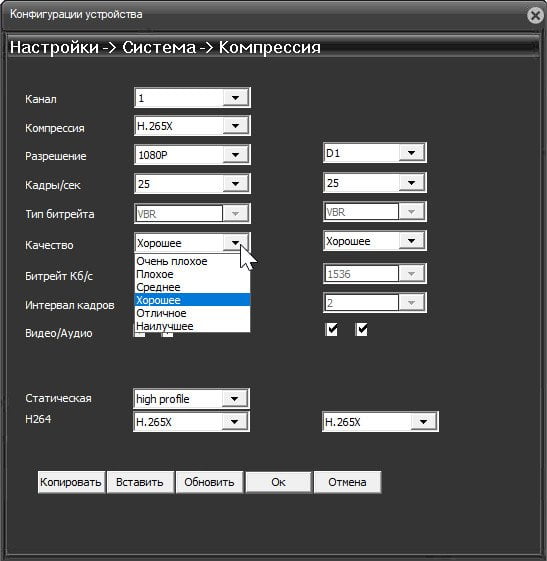The width and height of the screenshot is (547, 561).
Task: Toggle the substream audio checkbox
Action: tap(361, 330)
